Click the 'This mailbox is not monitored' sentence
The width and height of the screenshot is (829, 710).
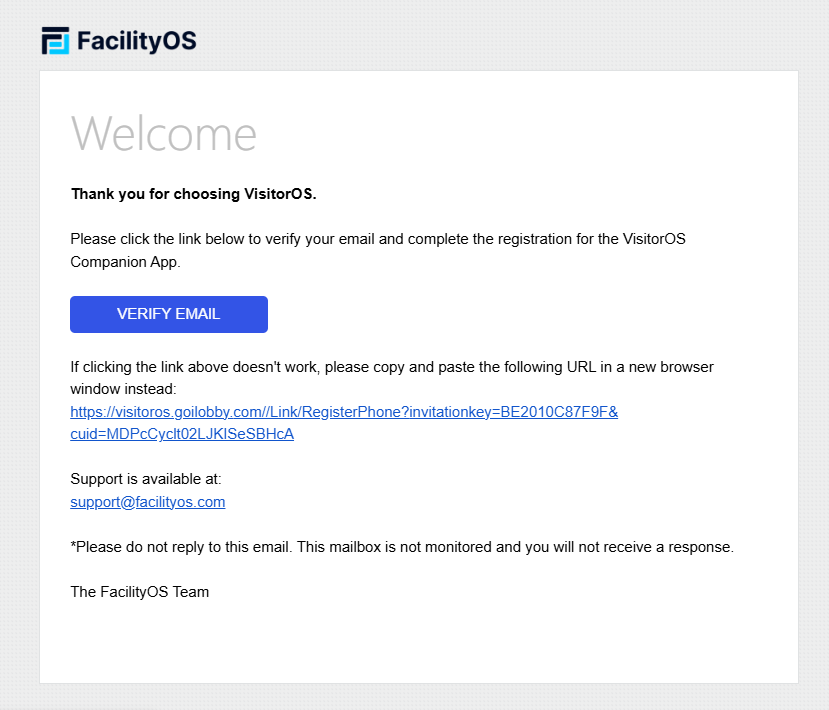pos(515,547)
